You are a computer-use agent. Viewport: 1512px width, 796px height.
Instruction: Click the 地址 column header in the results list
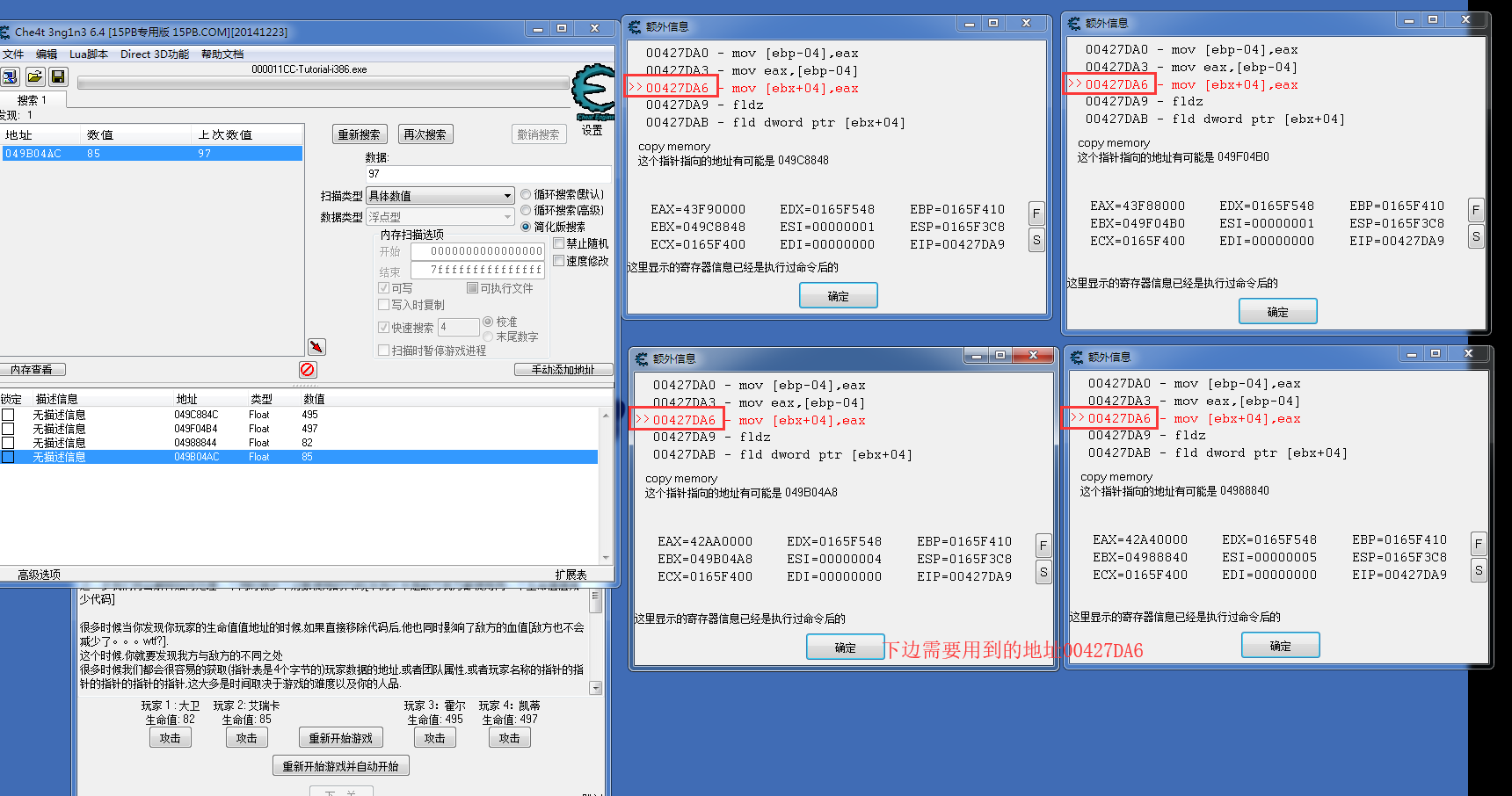[40, 134]
